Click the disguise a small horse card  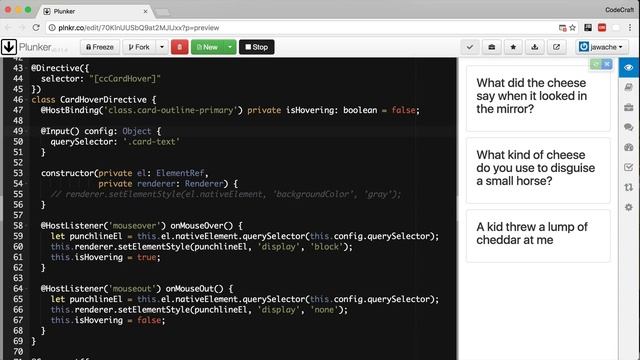point(538,170)
